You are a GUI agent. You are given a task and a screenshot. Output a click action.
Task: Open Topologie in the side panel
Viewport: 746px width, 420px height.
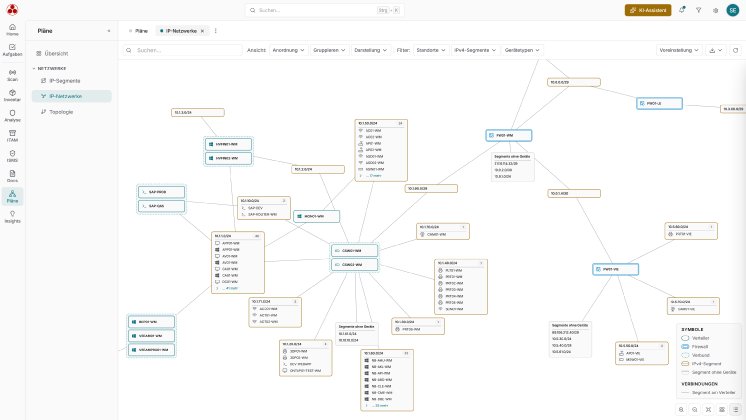tap(72, 112)
